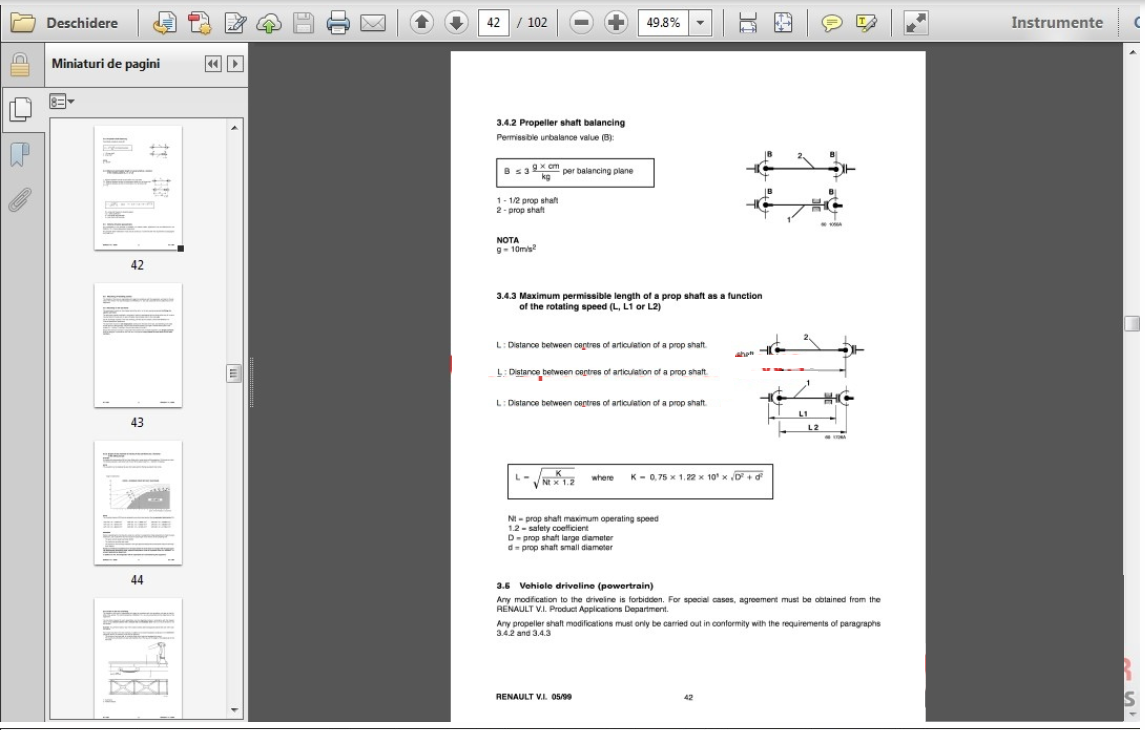The image size is (1145, 730).
Task: Select the highlight text tool
Action: click(866, 23)
